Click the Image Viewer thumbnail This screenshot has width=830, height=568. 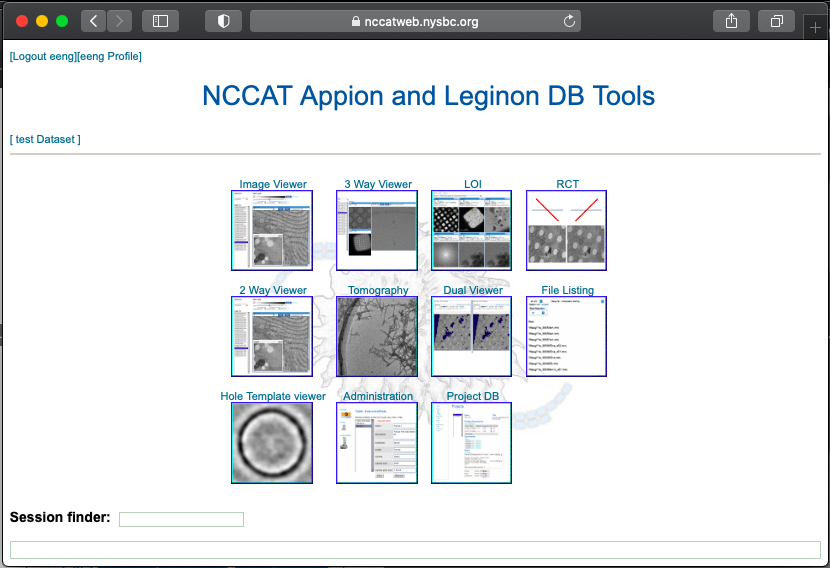point(272,230)
